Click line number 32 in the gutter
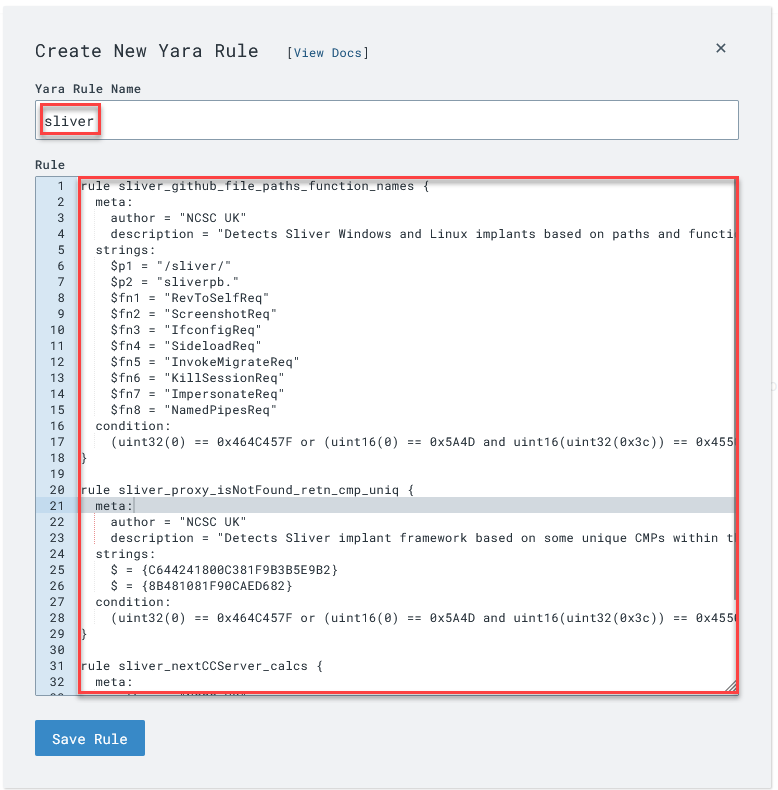The width and height of the screenshot is (778, 790). coord(57,682)
